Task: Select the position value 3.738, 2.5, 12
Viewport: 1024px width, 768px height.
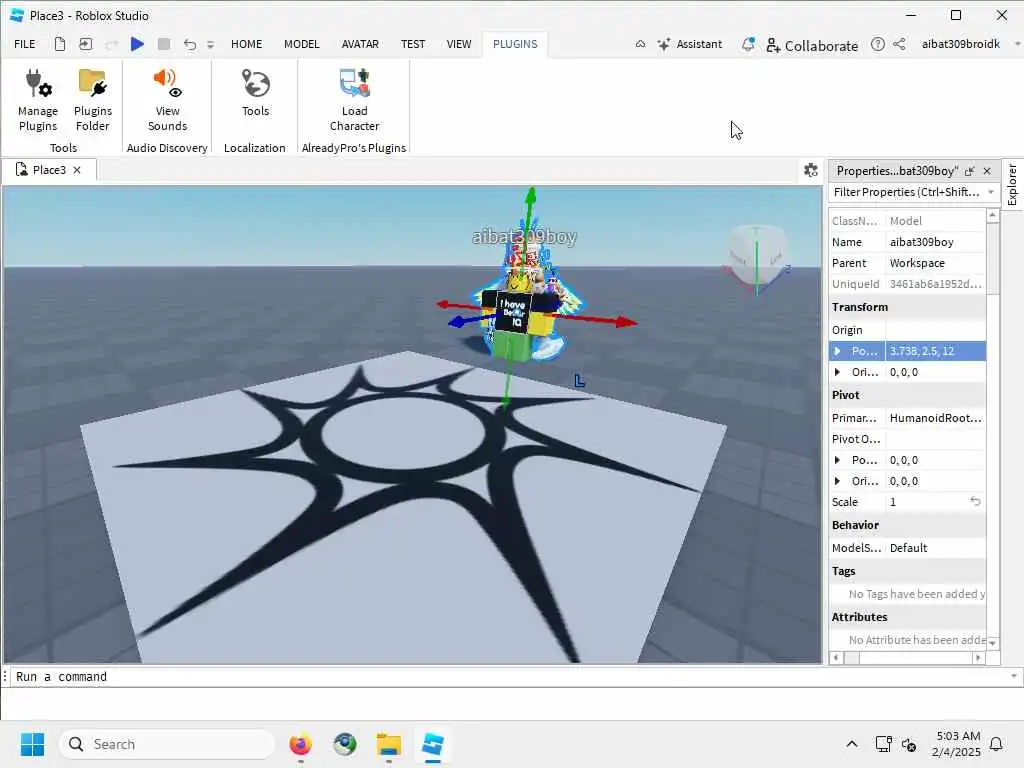Action: tap(935, 351)
